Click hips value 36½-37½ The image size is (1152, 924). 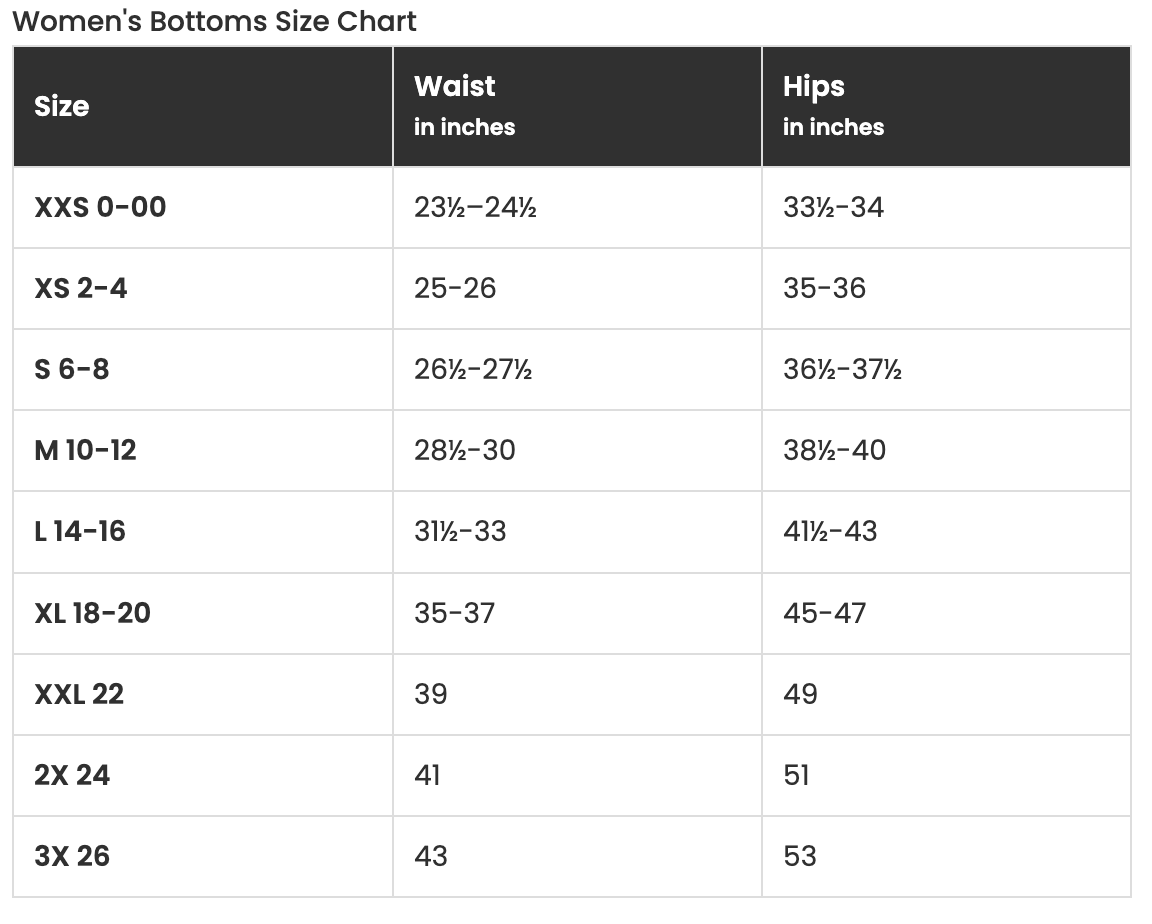(842, 369)
